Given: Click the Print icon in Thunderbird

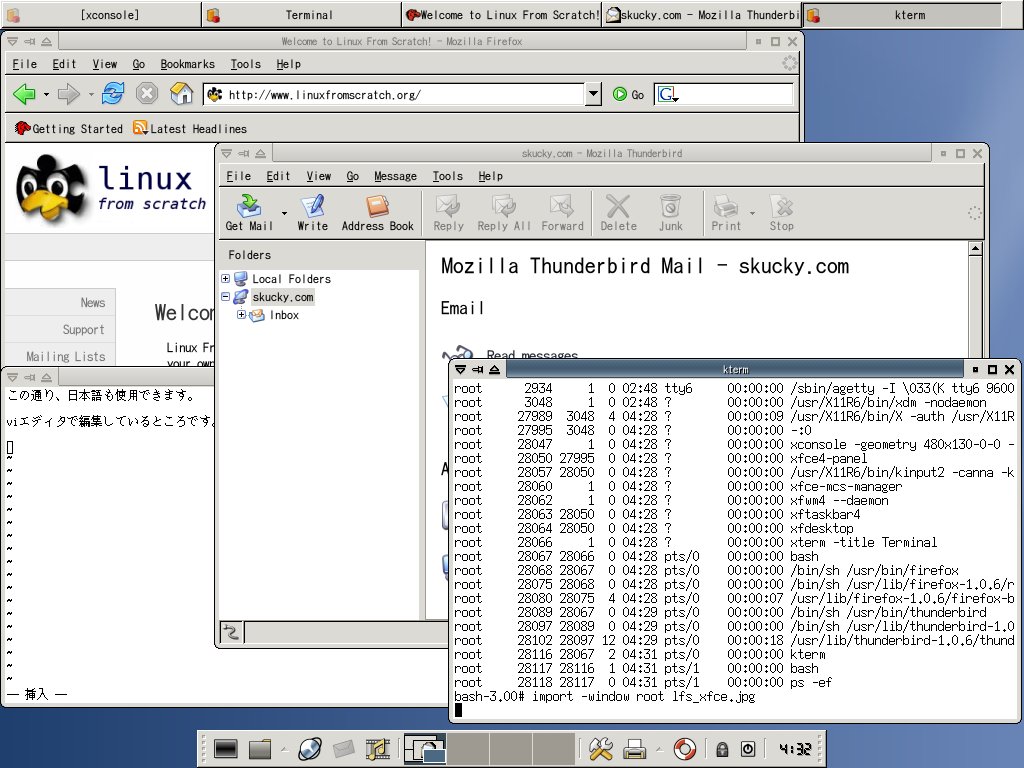Looking at the screenshot, I should (x=726, y=213).
